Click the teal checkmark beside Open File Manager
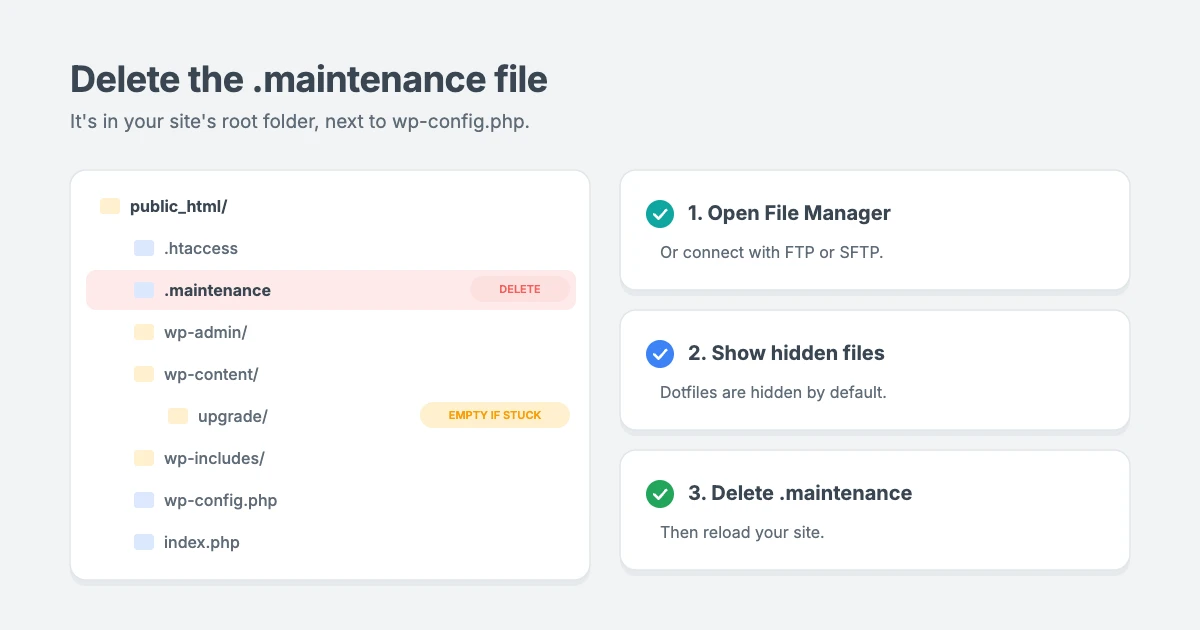 click(x=660, y=213)
